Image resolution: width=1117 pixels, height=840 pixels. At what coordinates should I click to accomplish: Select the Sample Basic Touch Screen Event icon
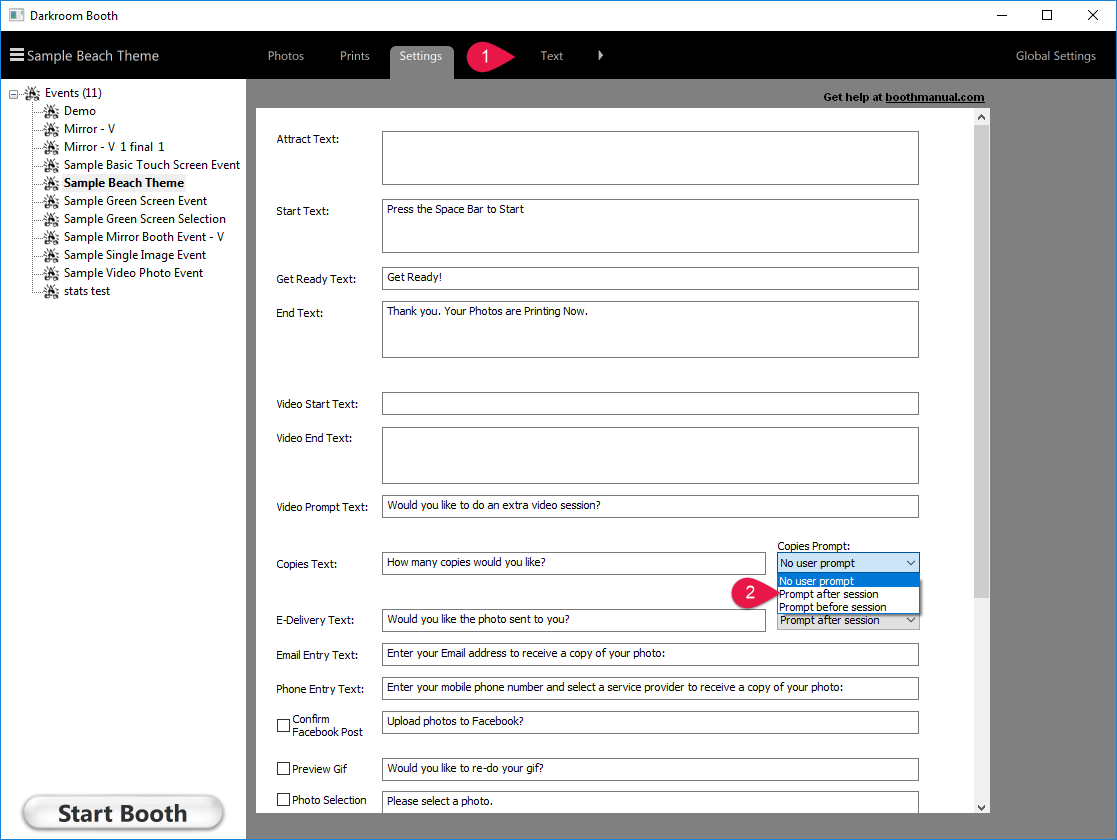pos(49,164)
